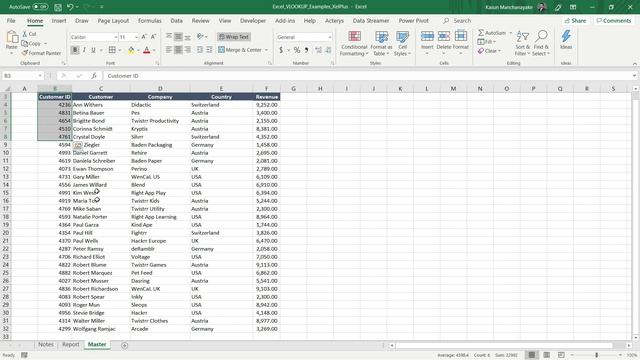Click the Save icon in title bar
Image resolution: width=640 pixels, height=360 pixels.
click(58, 7)
